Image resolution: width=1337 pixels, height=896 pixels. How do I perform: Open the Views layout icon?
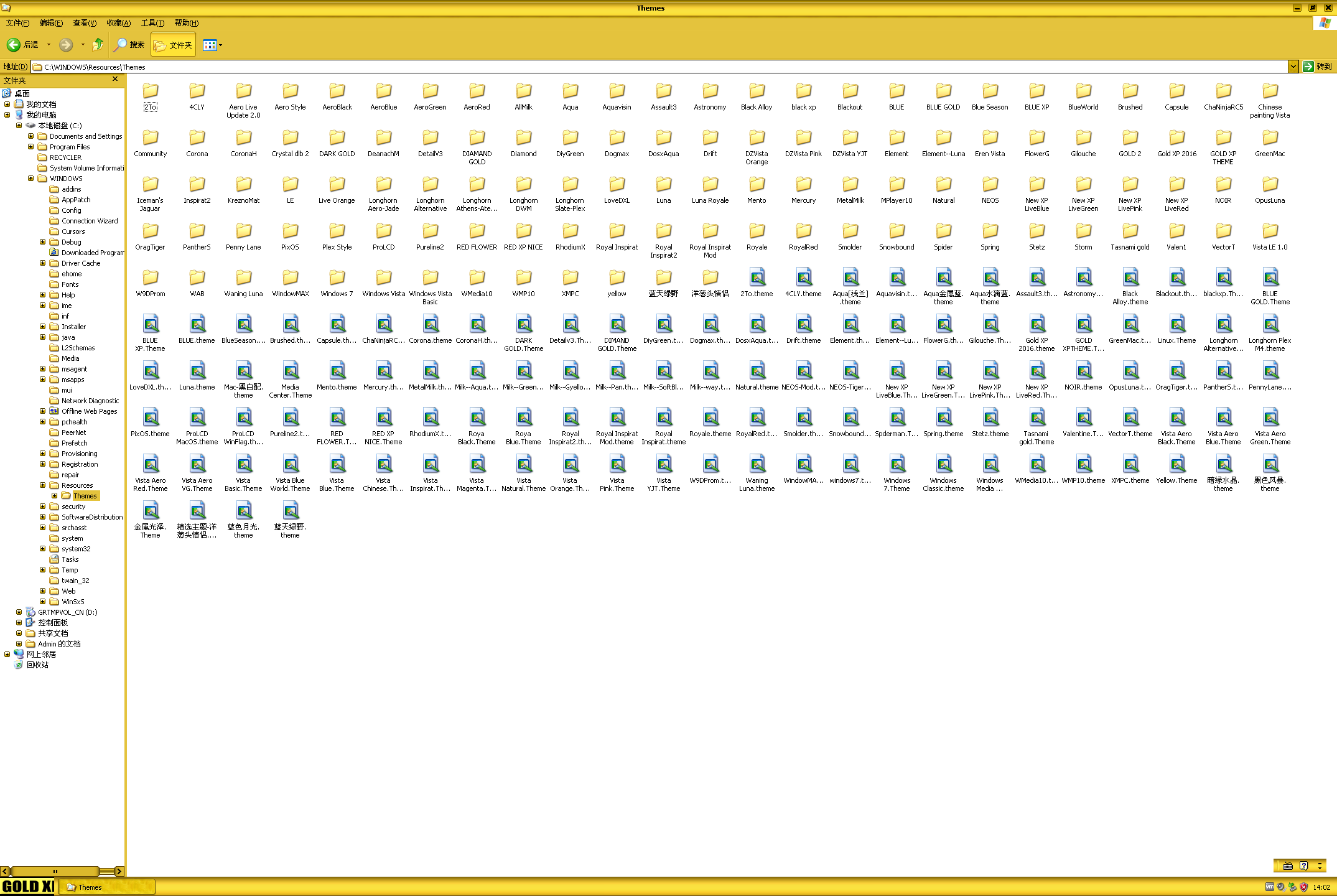click(210, 45)
